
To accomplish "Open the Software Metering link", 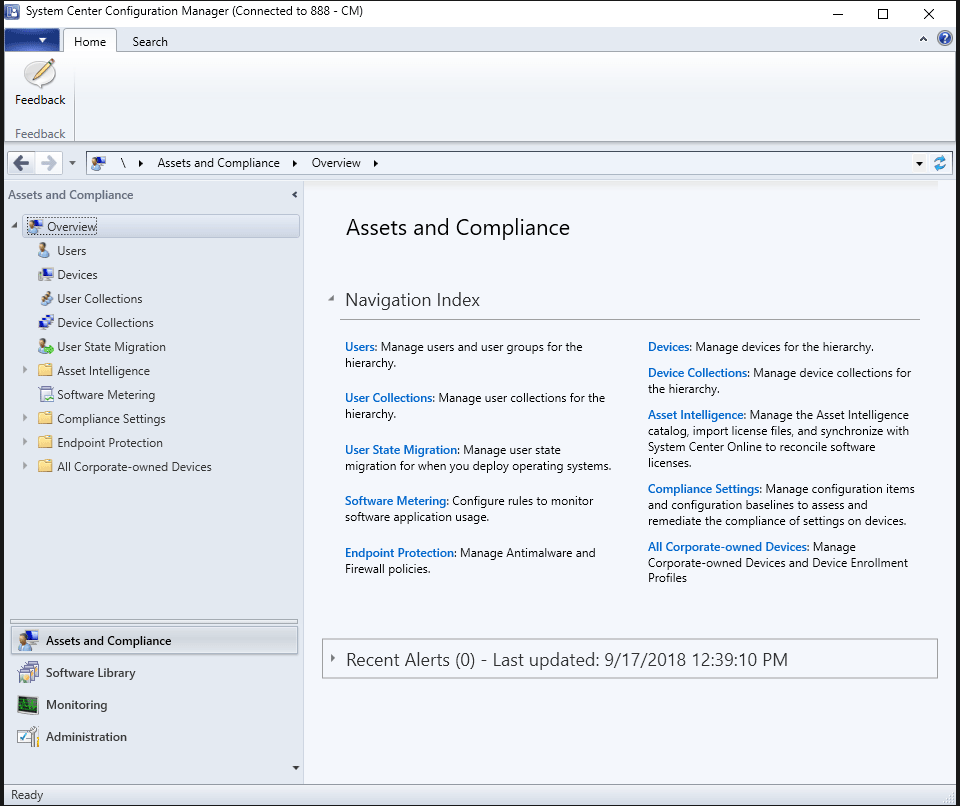I will click(397, 501).
